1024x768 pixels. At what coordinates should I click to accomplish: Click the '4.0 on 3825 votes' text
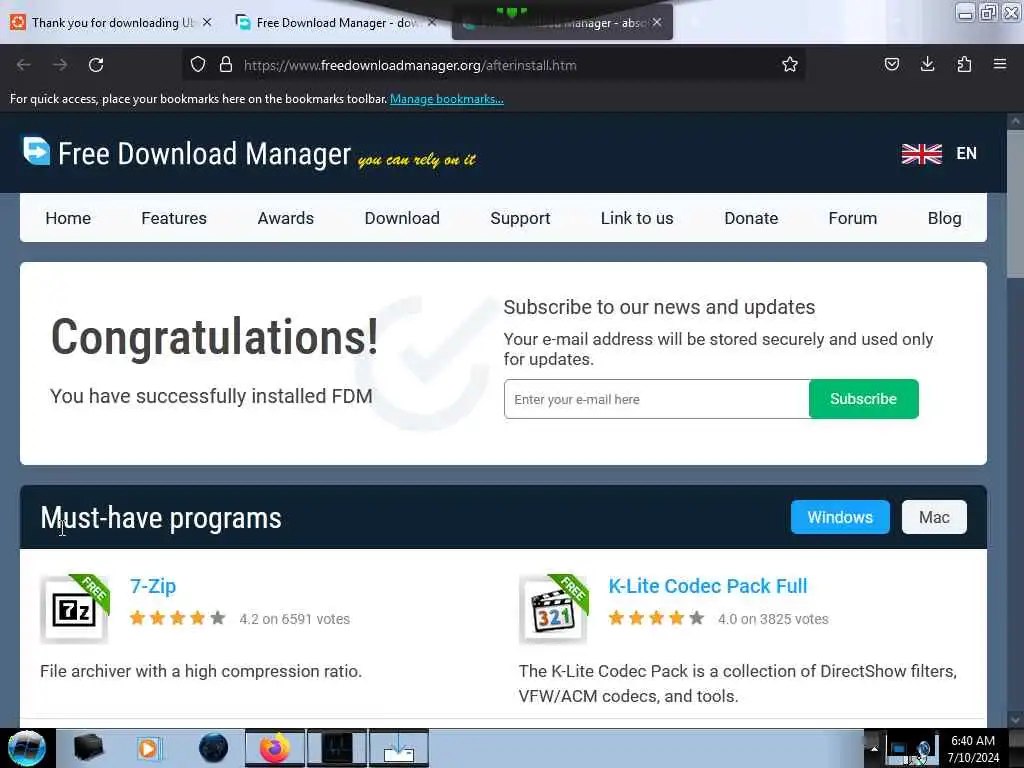point(773,619)
